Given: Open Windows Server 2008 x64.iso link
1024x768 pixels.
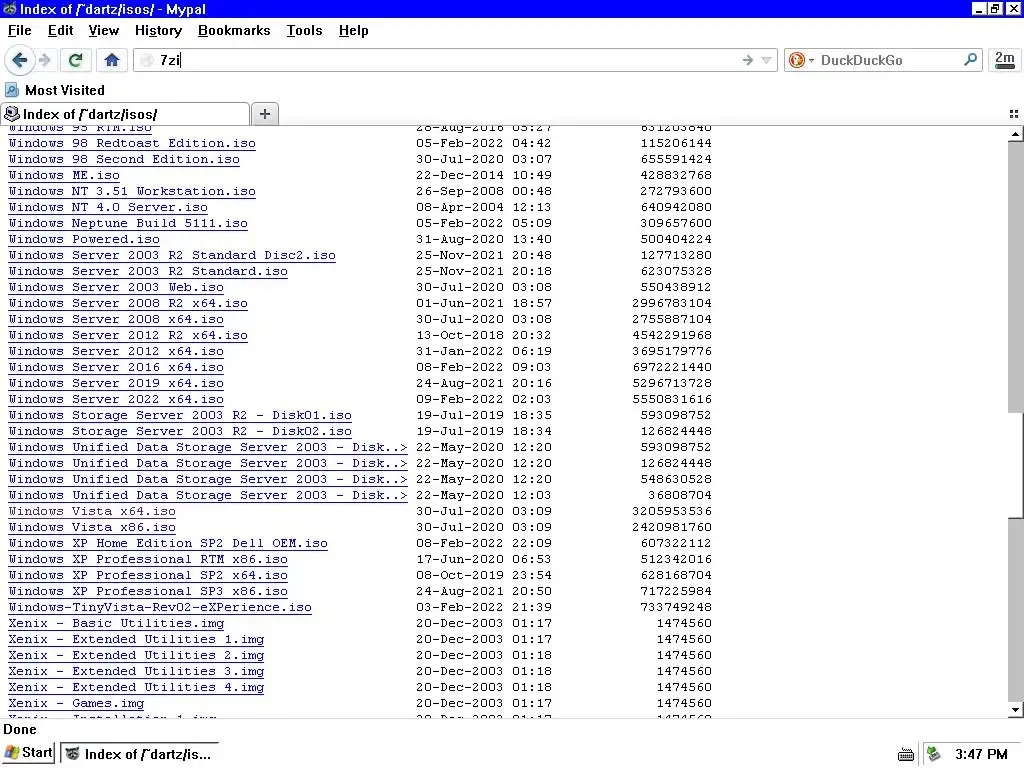Looking at the screenshot, I should click(116, 319).
